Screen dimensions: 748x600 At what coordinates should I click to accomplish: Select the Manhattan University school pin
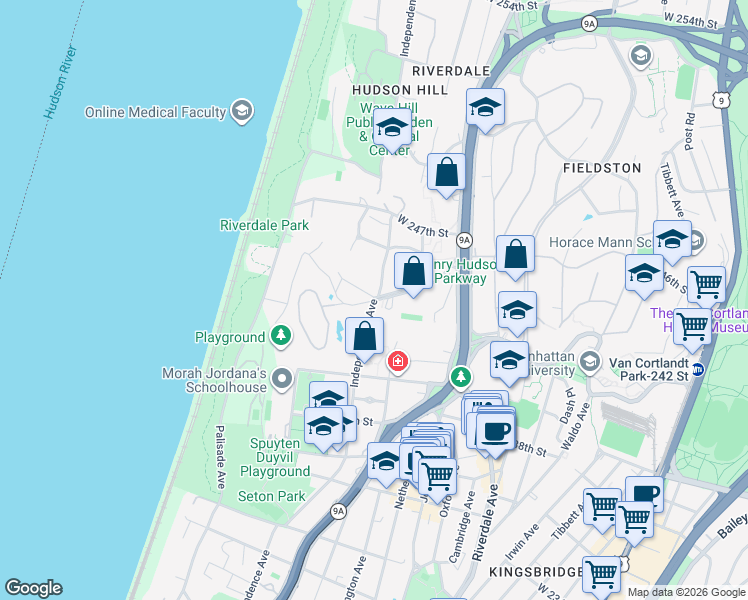point(590,362)
